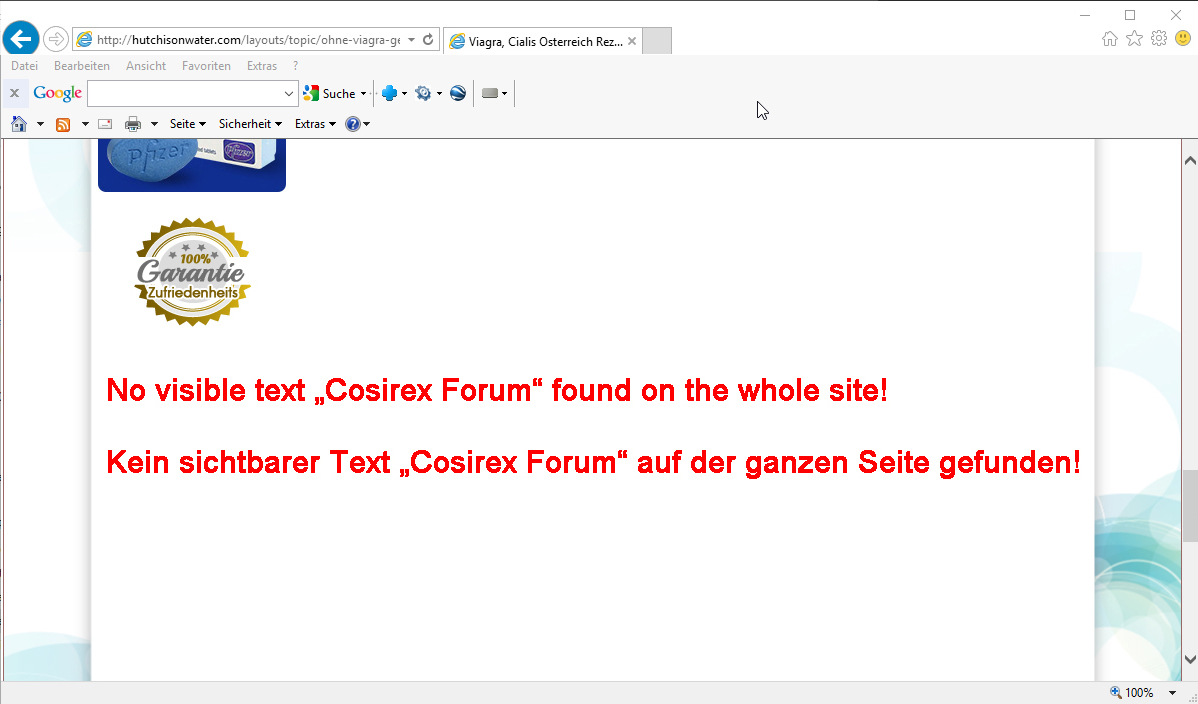Open Tools with the gear icon

click(x=1159, y=39)
